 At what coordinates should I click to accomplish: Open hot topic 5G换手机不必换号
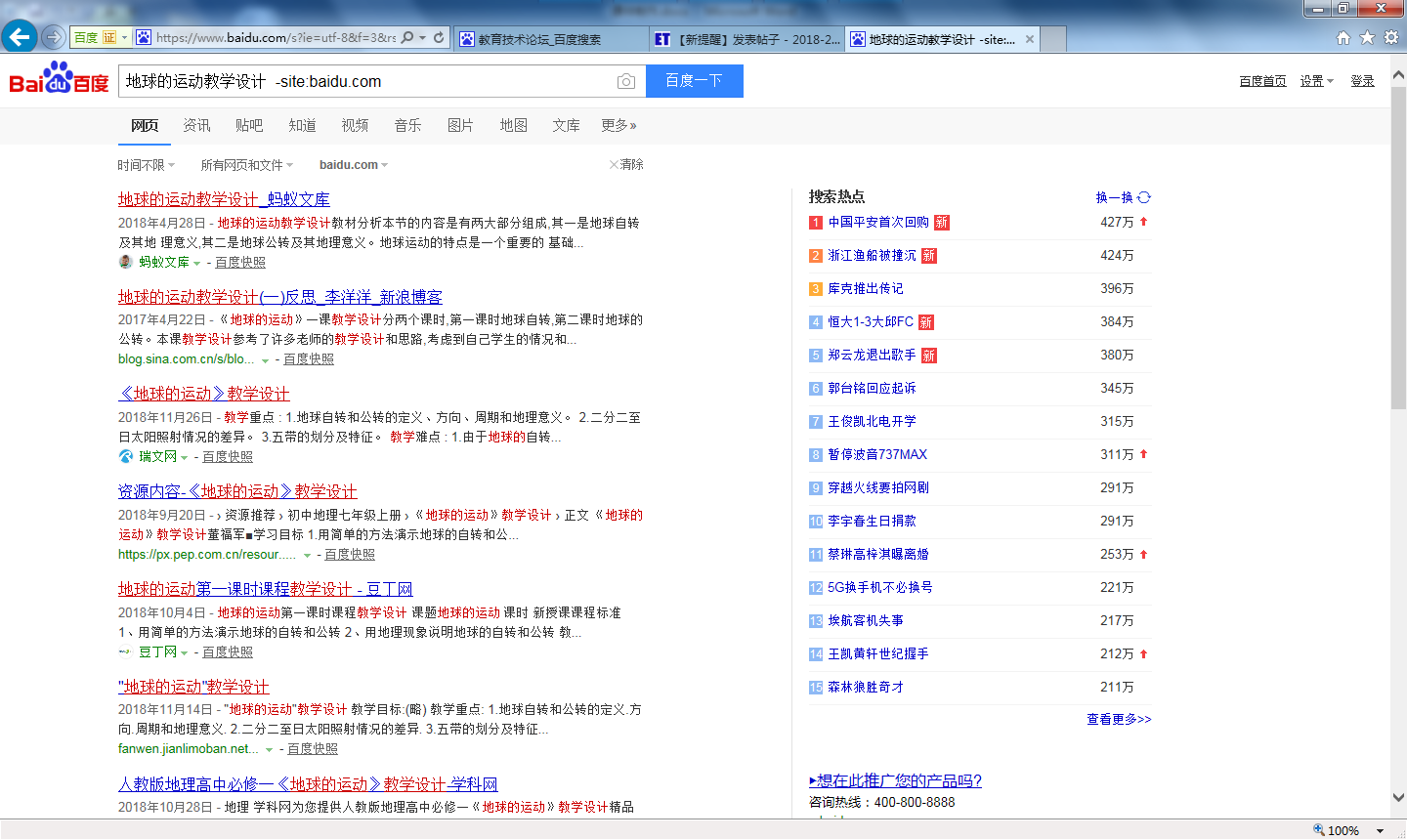(x=880, y=587)
